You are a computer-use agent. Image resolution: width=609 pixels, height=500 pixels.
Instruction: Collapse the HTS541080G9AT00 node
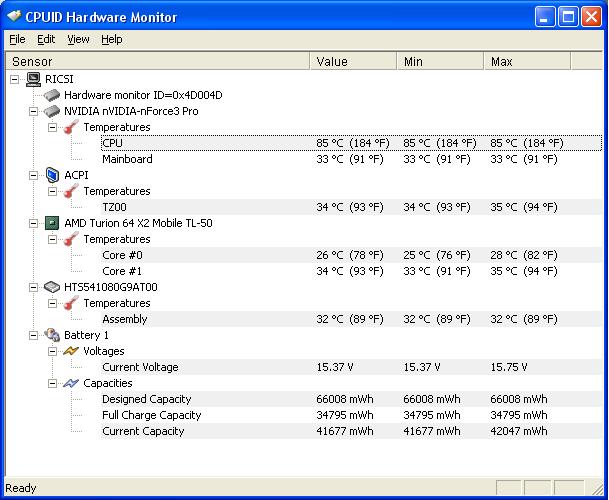click(33, 287)
